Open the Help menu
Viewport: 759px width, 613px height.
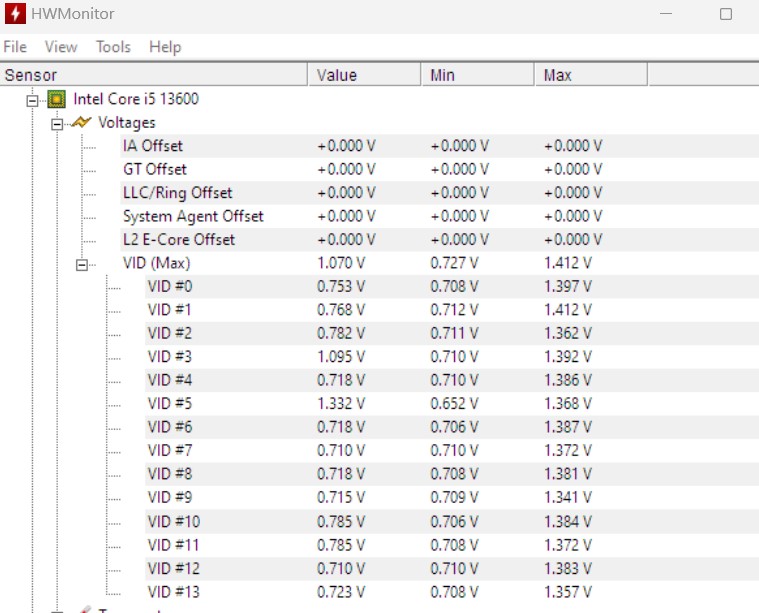165,47
